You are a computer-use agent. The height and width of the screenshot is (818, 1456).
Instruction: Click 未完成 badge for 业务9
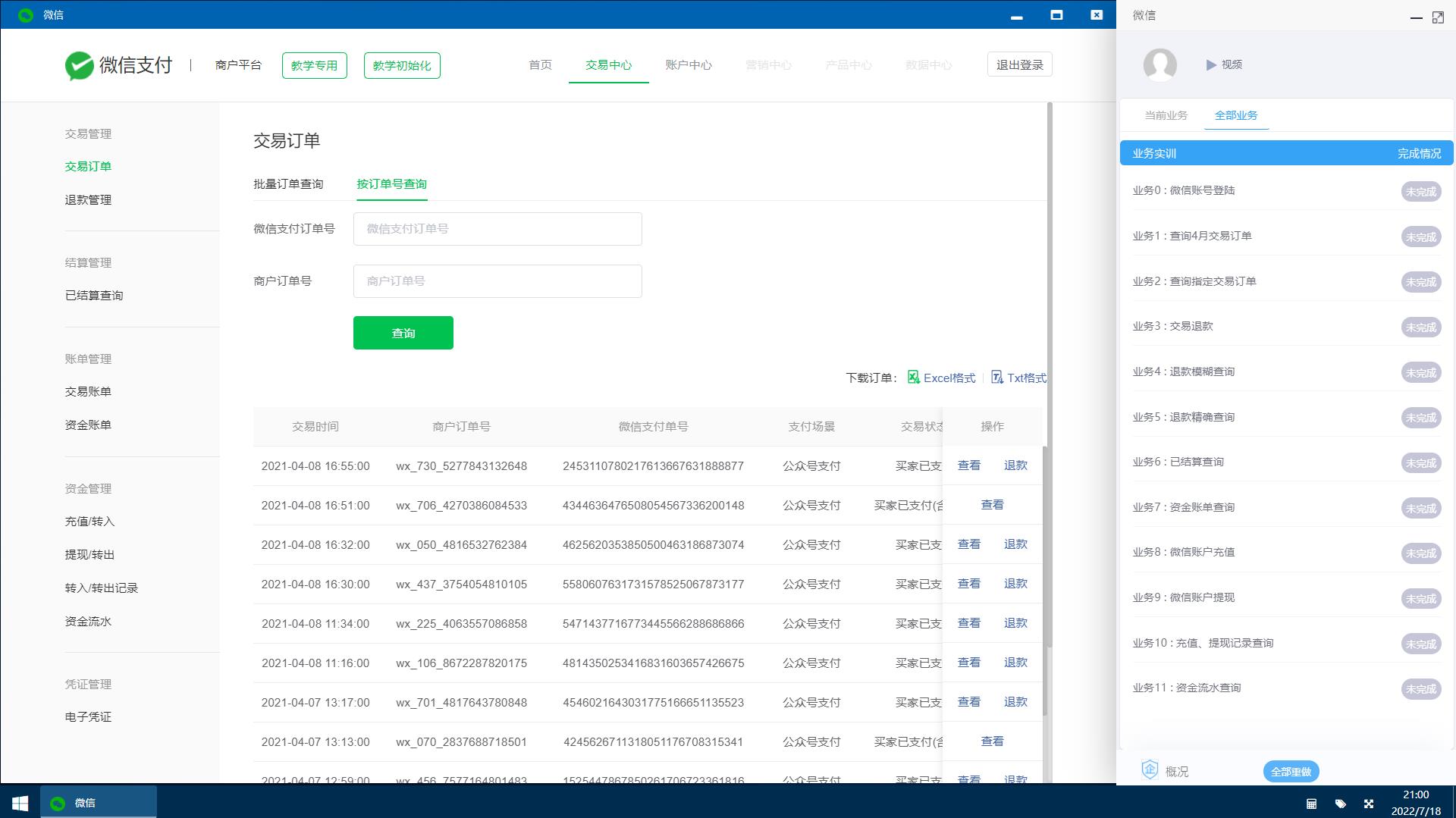1420,599
